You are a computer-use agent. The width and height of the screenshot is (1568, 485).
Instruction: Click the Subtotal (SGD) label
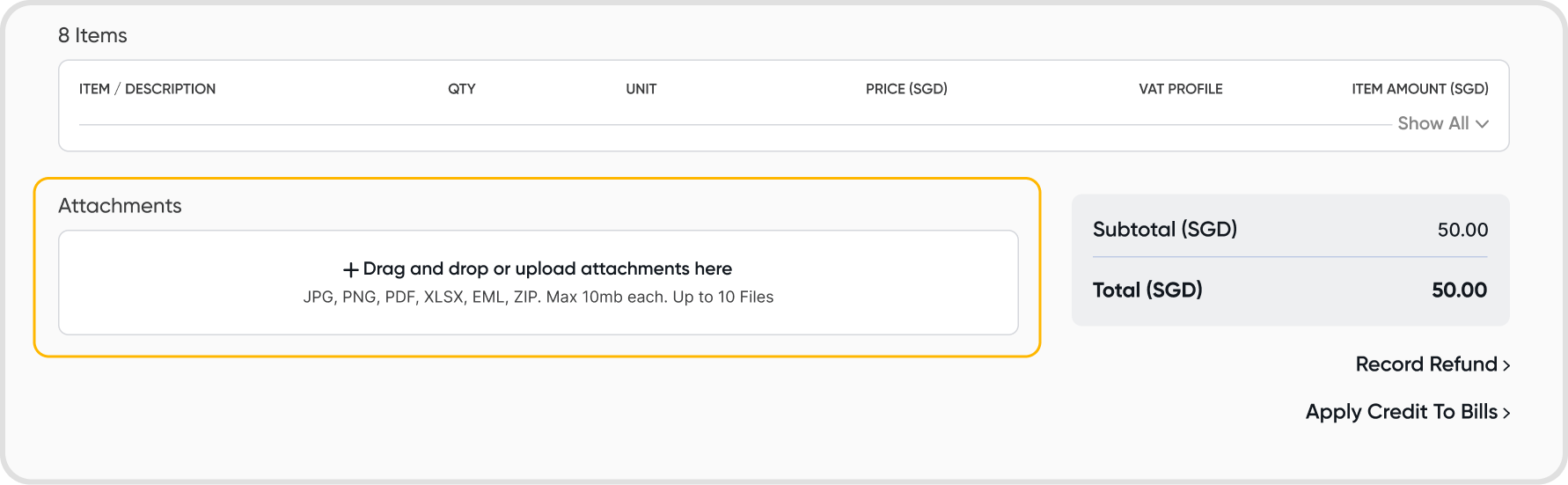(x=1164, y=230)
